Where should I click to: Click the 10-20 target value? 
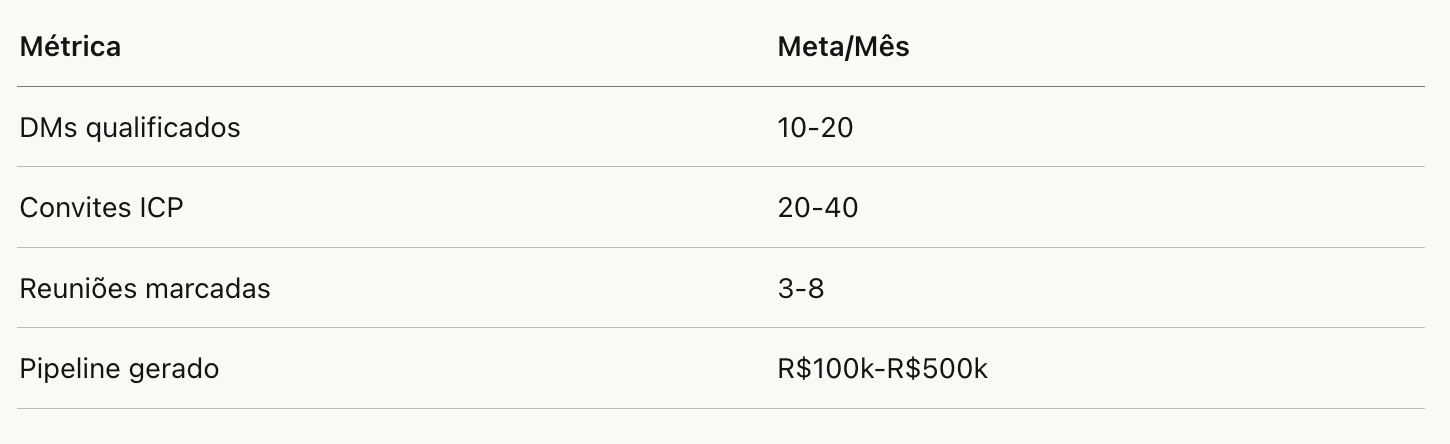(x=815, y=128)
